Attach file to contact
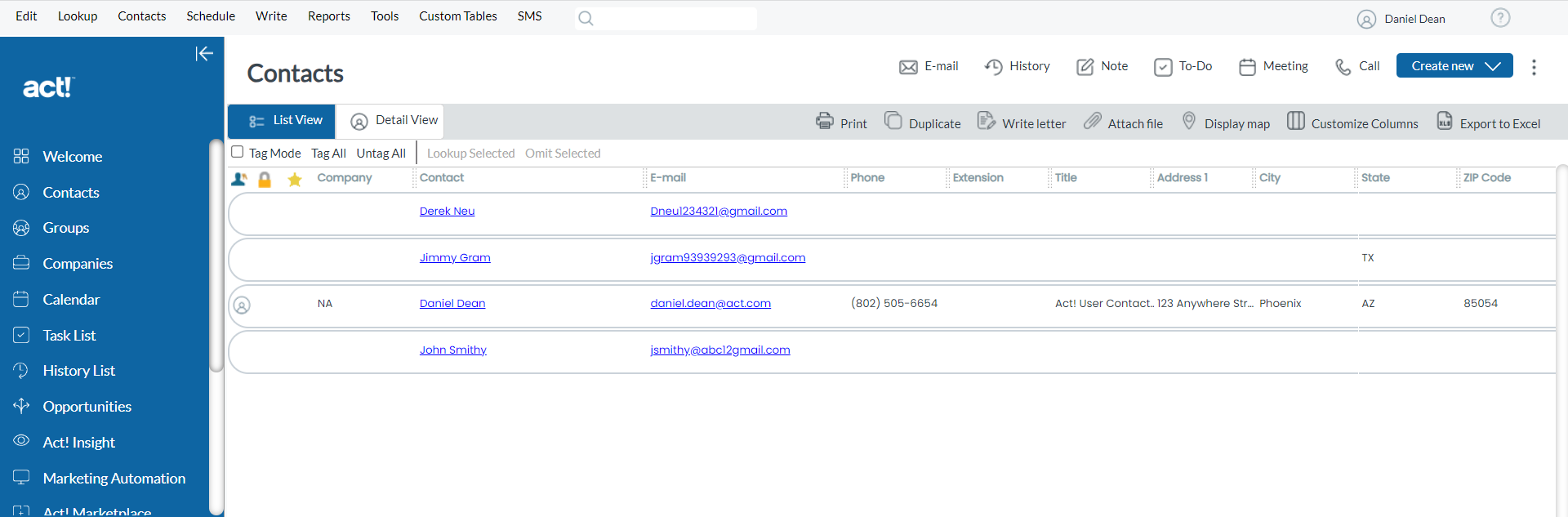The width and height of the screenshot is (1568, 517). [1123, 123]
